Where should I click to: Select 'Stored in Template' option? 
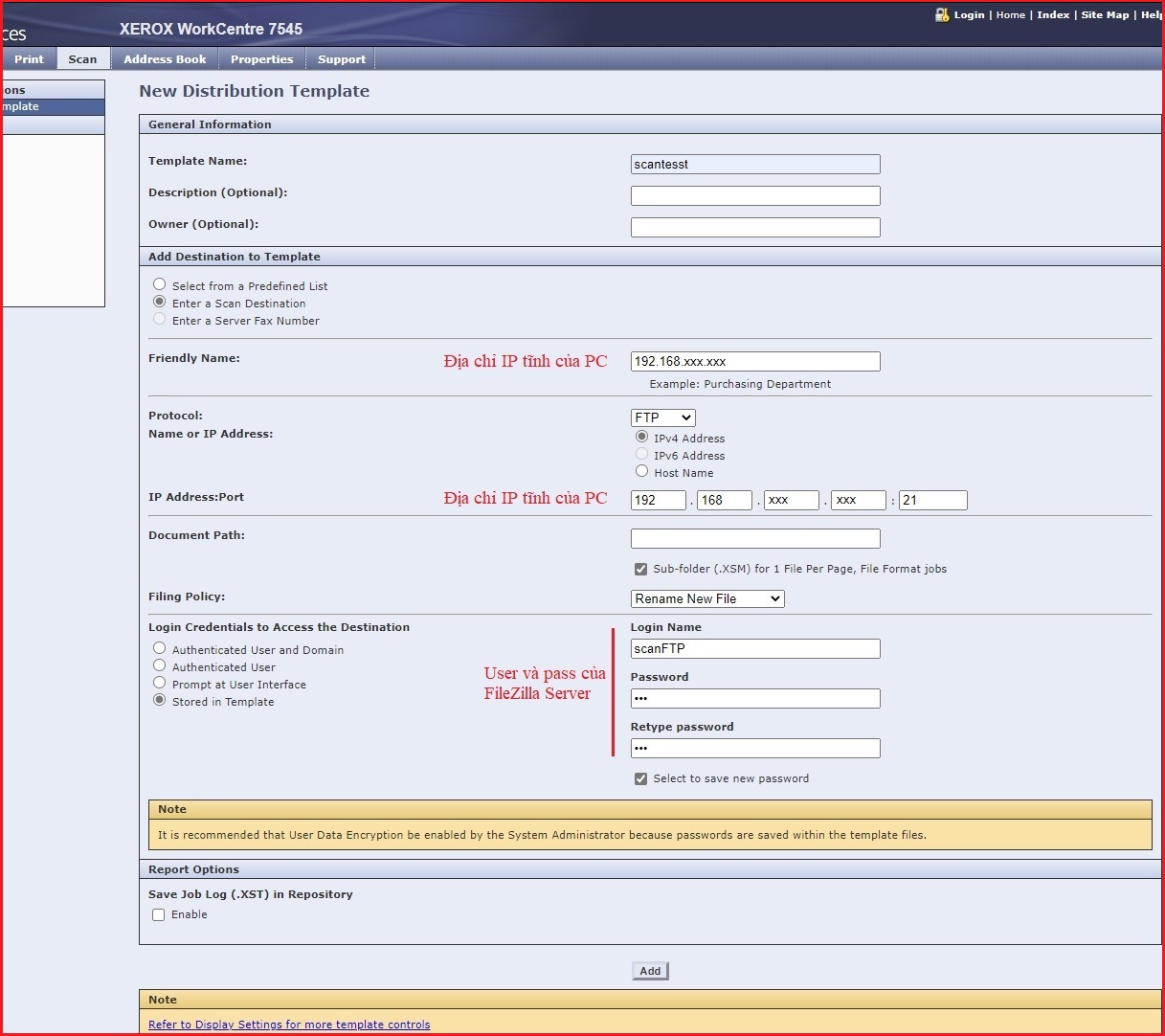click(x=160, y=700)
